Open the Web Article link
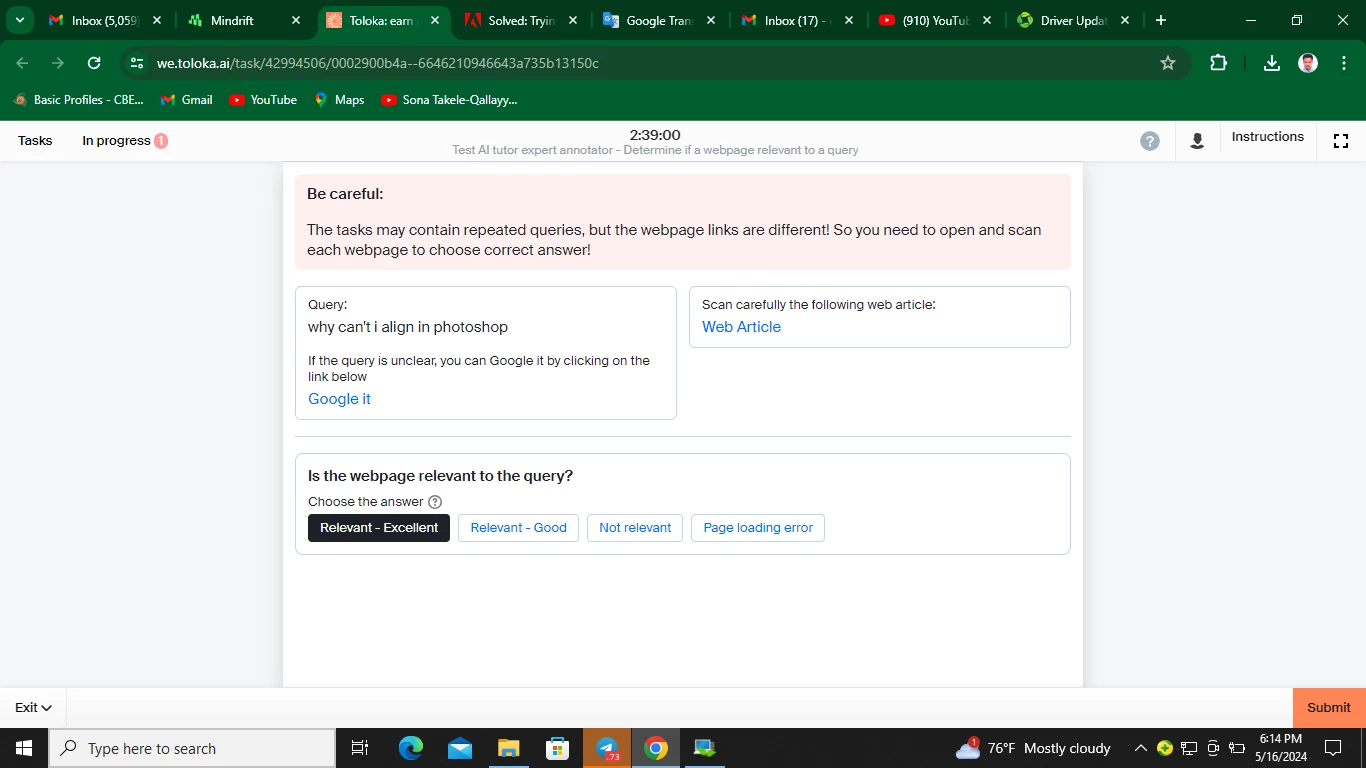The height and width of the screenshot is (768, 1366). coord(741,327)
